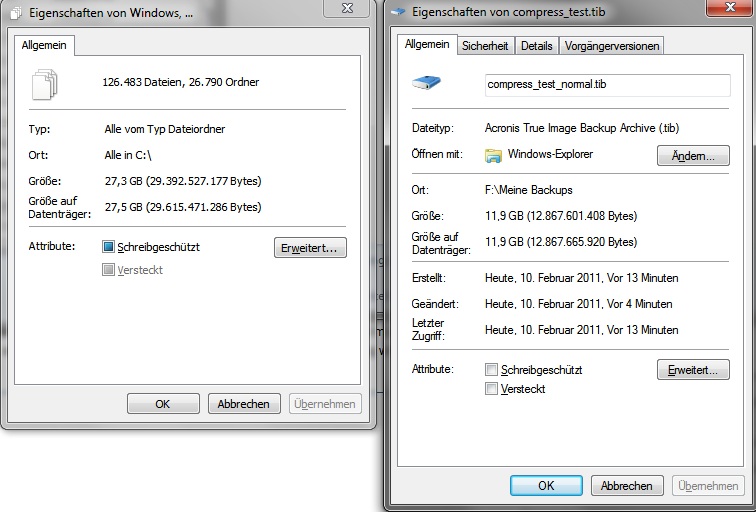Image resolution: width=756 pixels, height=512 pixels.
Task: Open the Vorgängerversionen tab
Action: click(612, 46)
